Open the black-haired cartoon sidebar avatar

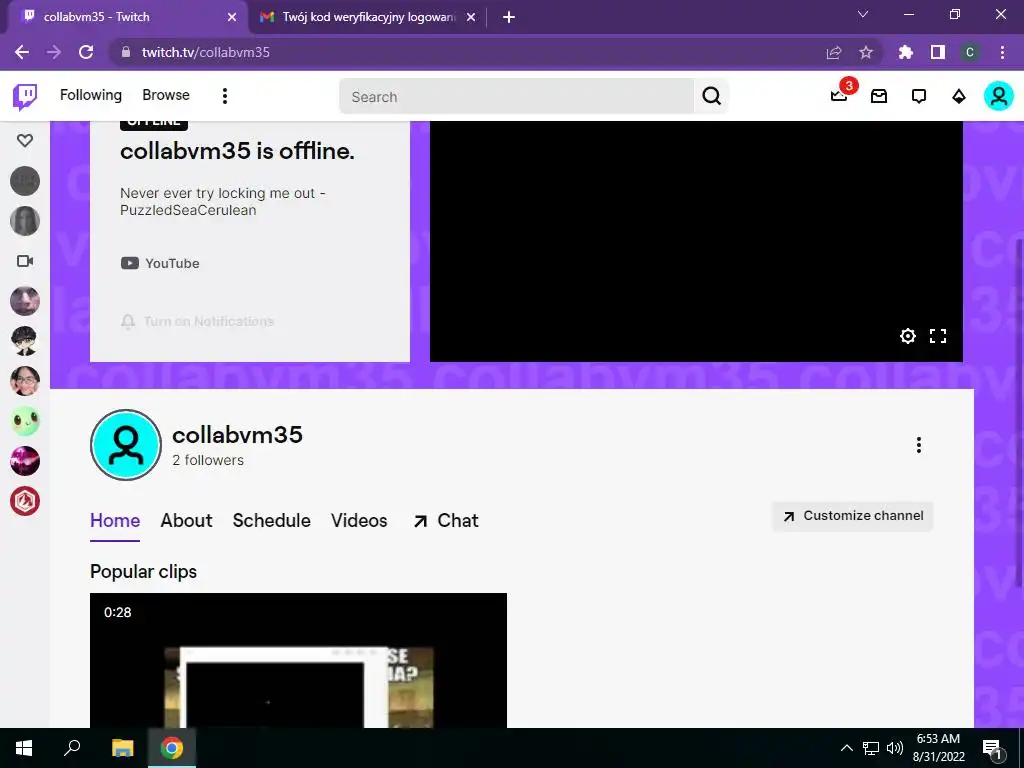(x=25, y=341)
